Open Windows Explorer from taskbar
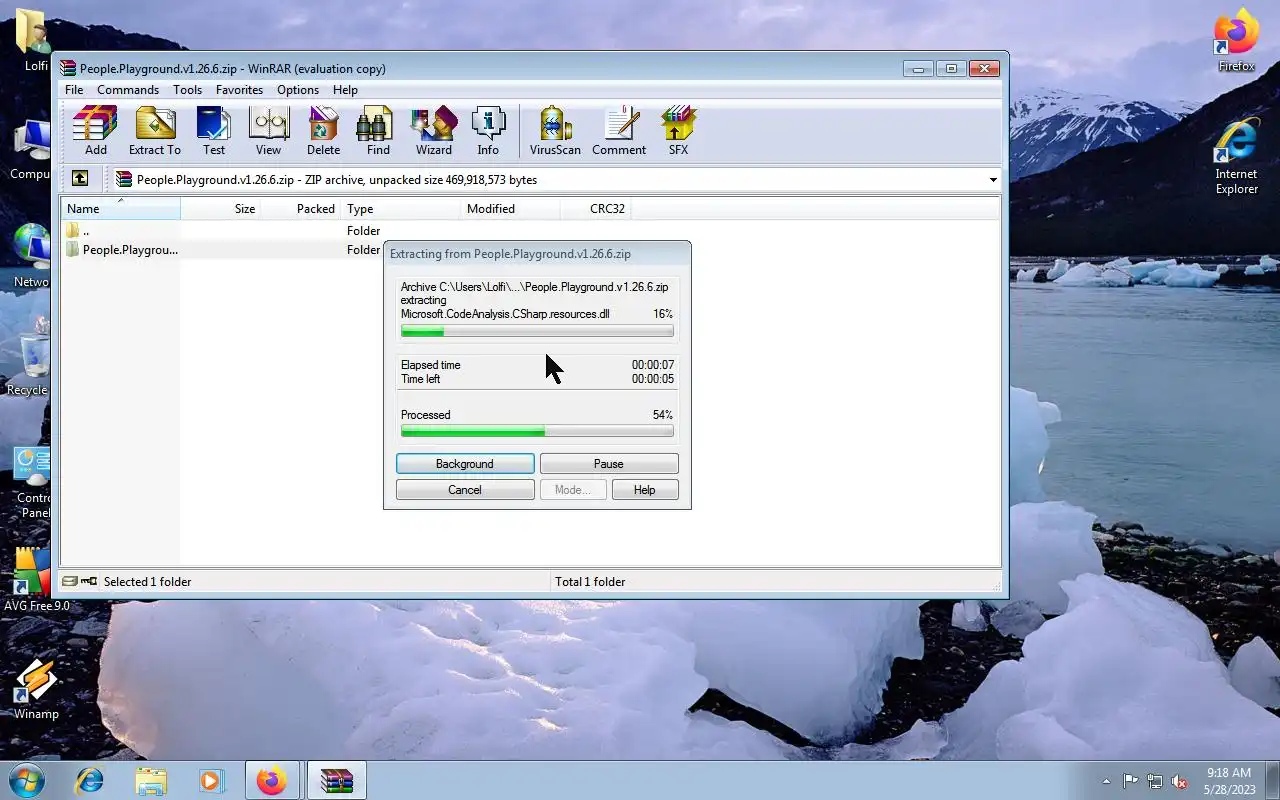The height and width of the screenshot is (800, 1280). coord(151,780)
